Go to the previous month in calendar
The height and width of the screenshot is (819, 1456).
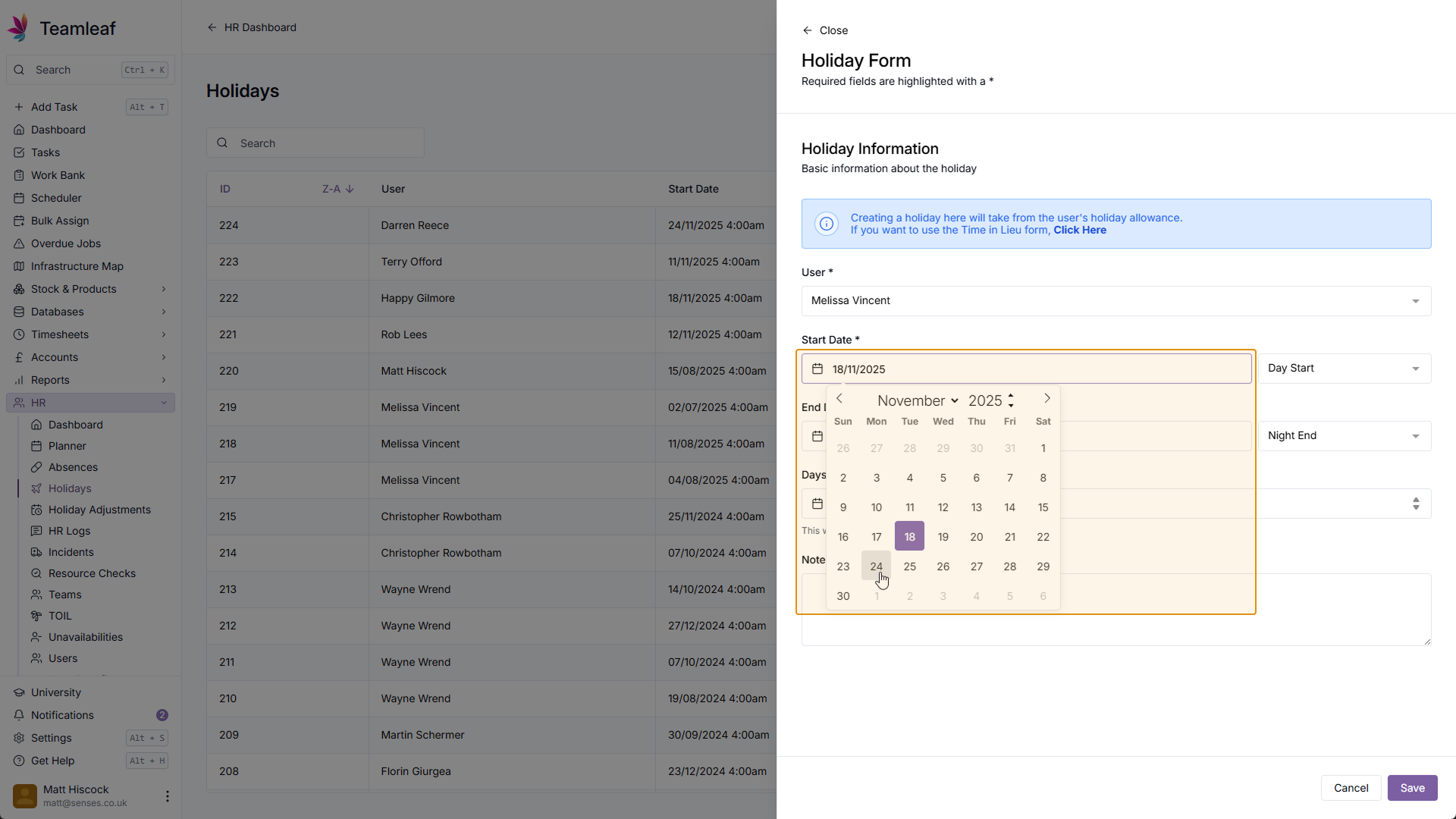click(839, 399)
